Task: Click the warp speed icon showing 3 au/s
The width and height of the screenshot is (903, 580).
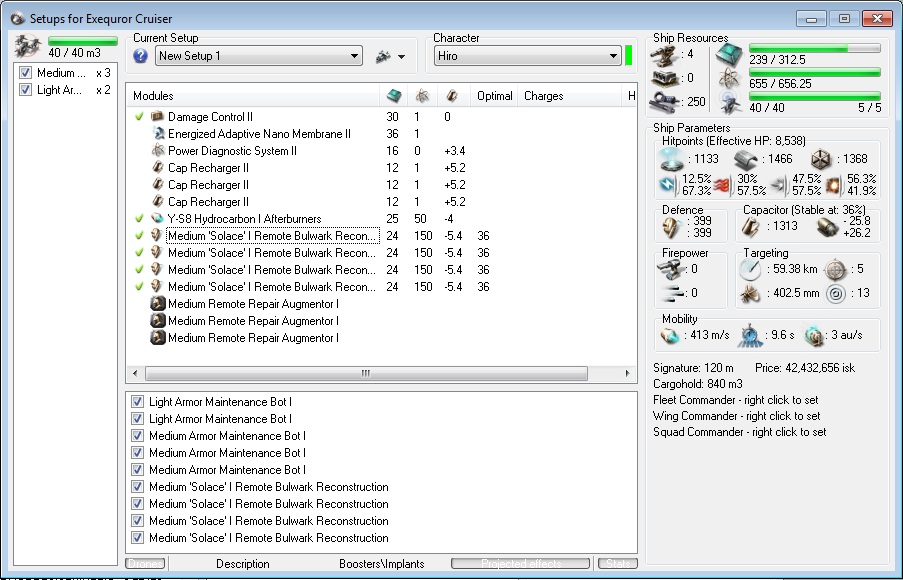Action: click(x=815, y=336)
